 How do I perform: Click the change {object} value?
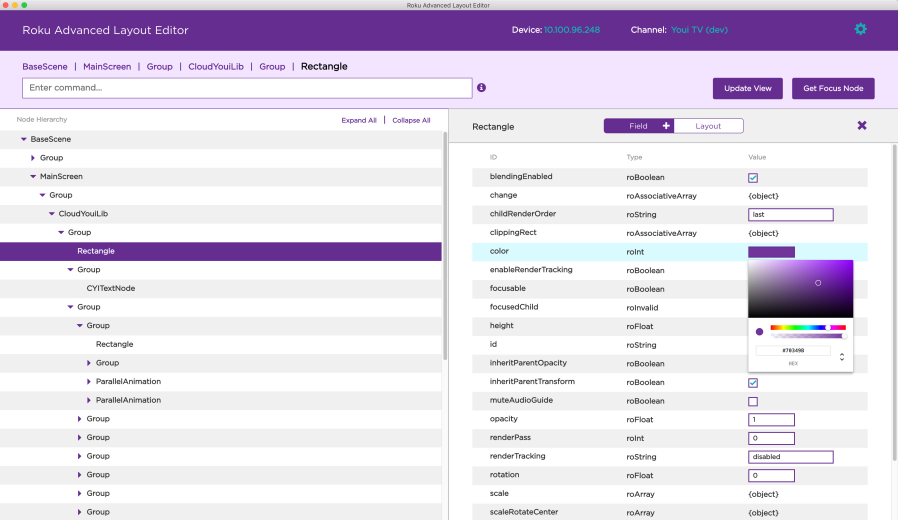(x=763, y=196)
